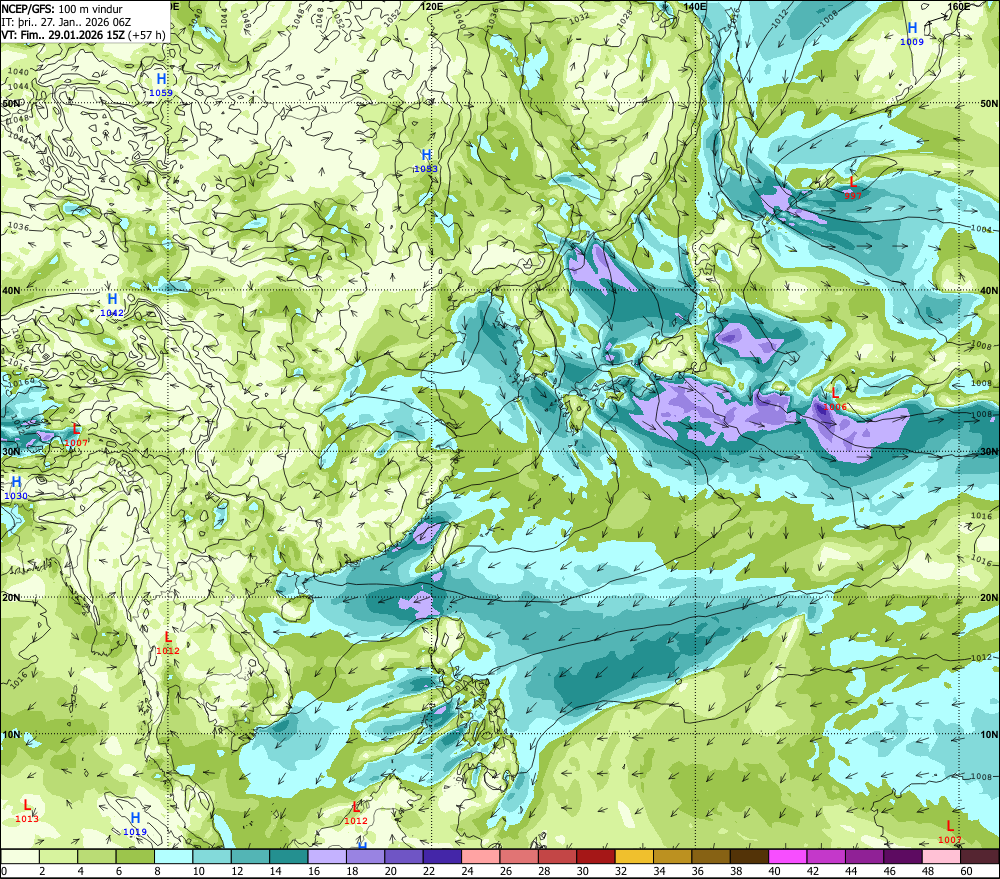Screen dimensions: 1000x879
Task: Select the H 1042 pressure center
Action: tap(112, 304)
